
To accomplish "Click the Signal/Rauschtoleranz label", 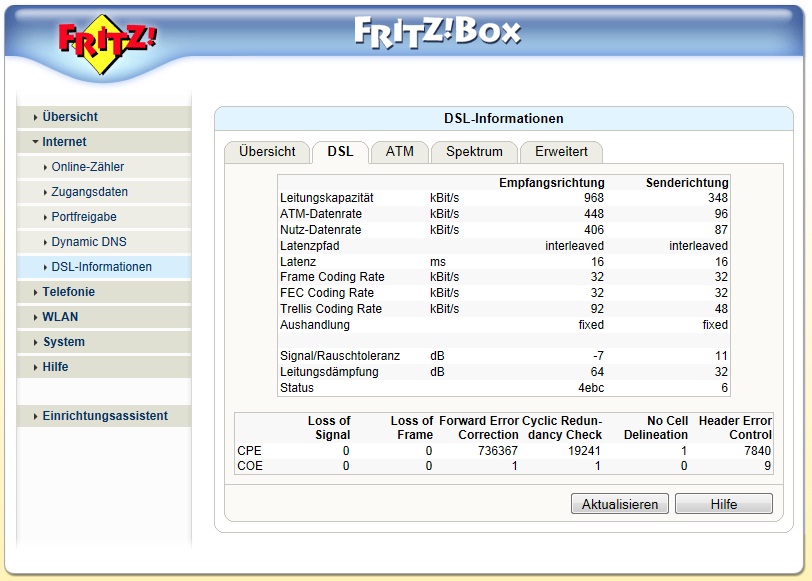I will [340, 356].
